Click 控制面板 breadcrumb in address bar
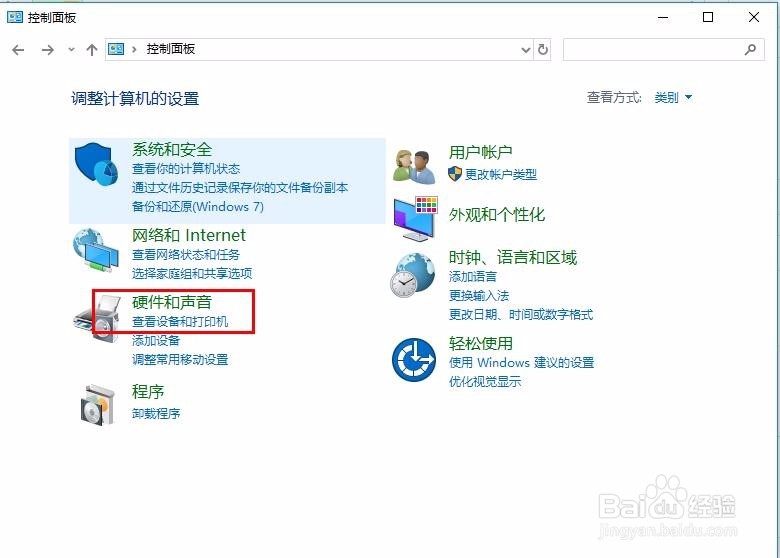 (171, 49)
